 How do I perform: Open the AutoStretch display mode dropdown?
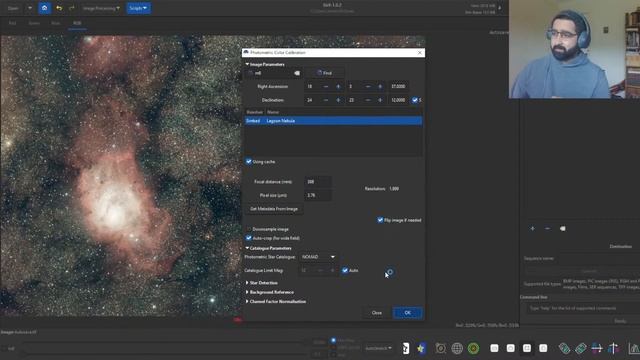point(378,348)
